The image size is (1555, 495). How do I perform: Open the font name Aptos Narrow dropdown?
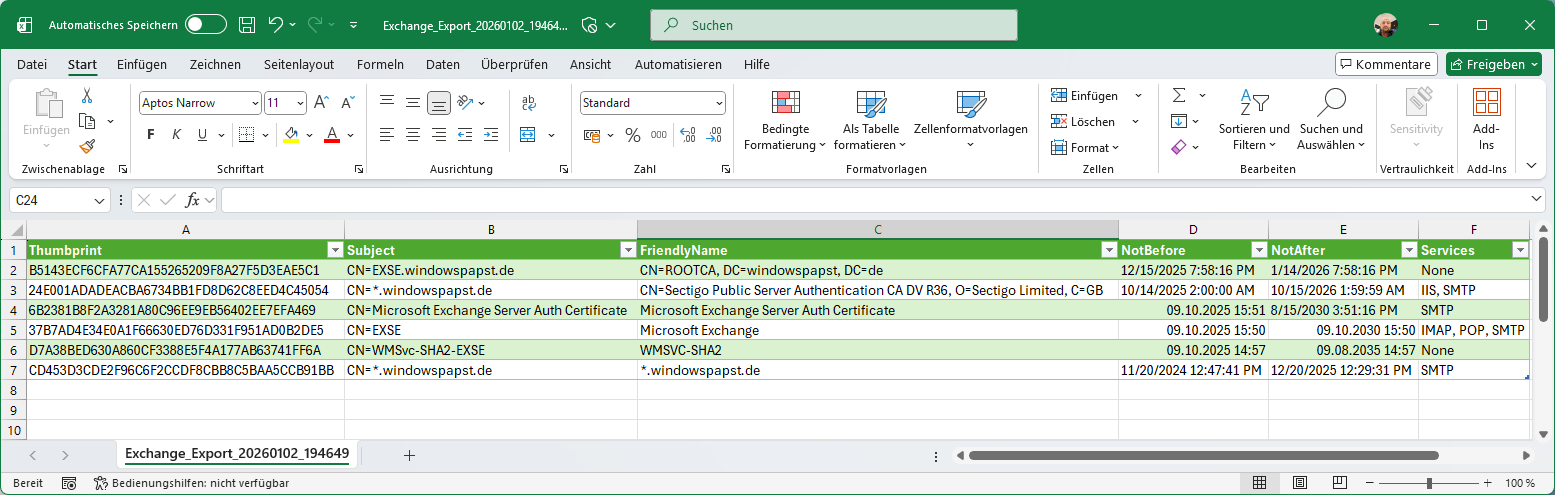click(254, 103)
